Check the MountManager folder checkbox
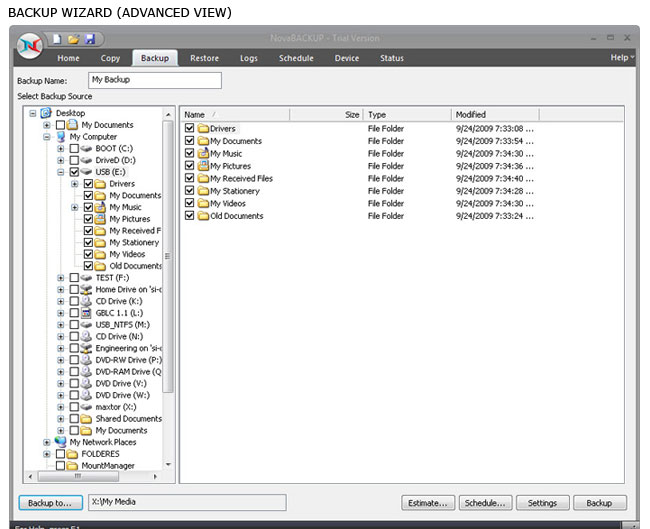This screenshot has width=650, height=529. coord(60,466)
